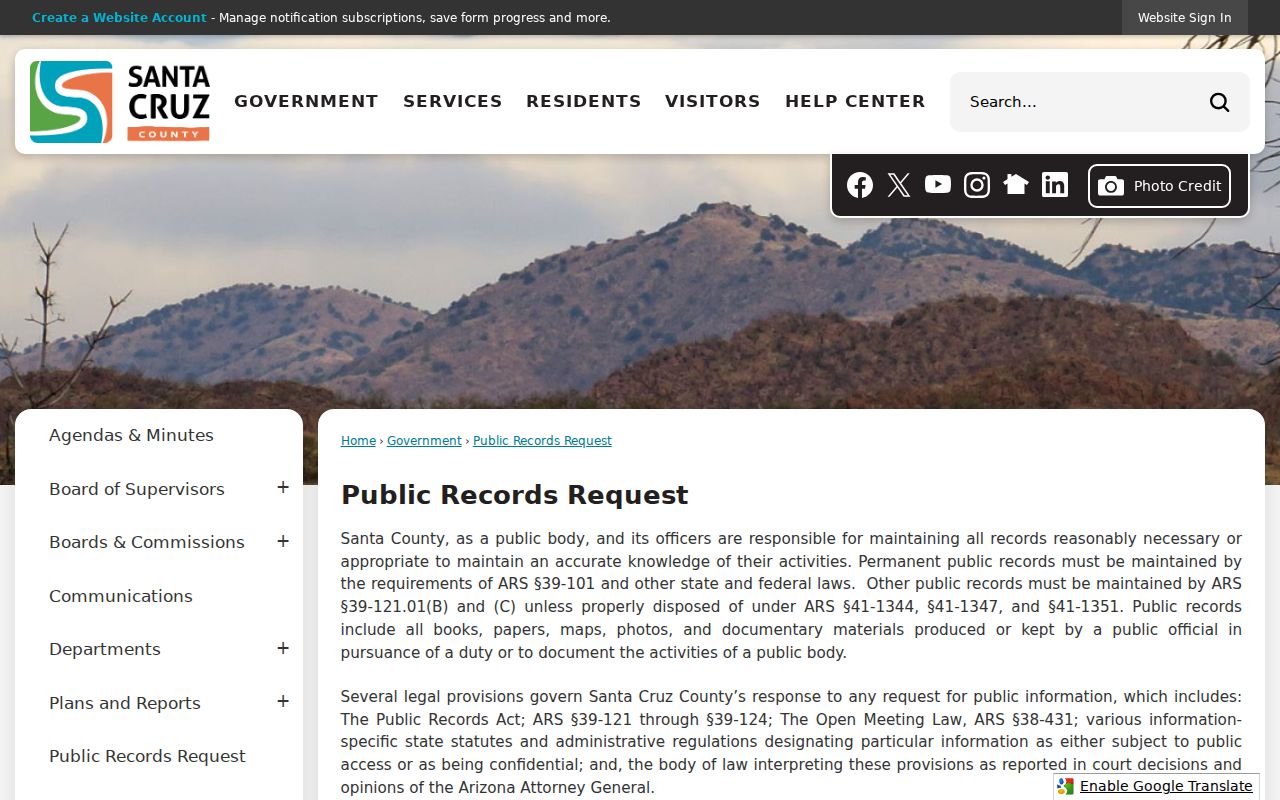Open the Residents menu
Screen dimensions: 1280x800
[x=584, y=101]
